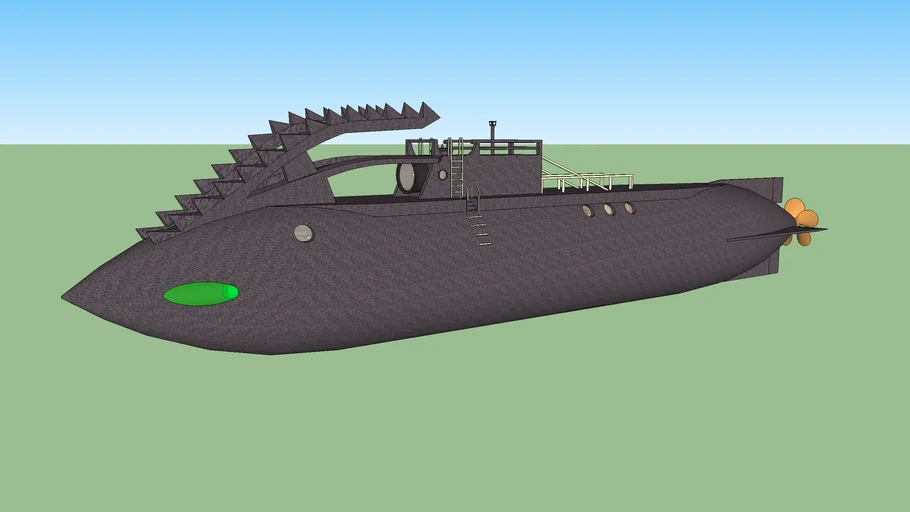Select the rightmost of three small hull portholes
Image resolution: width=910 pixels, height=512 pixels.
[629, 208]
